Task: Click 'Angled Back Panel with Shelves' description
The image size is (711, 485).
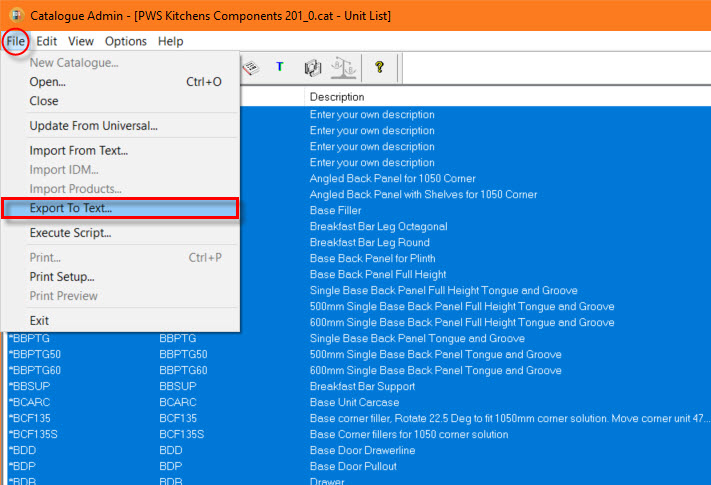Action: point(424,194)
